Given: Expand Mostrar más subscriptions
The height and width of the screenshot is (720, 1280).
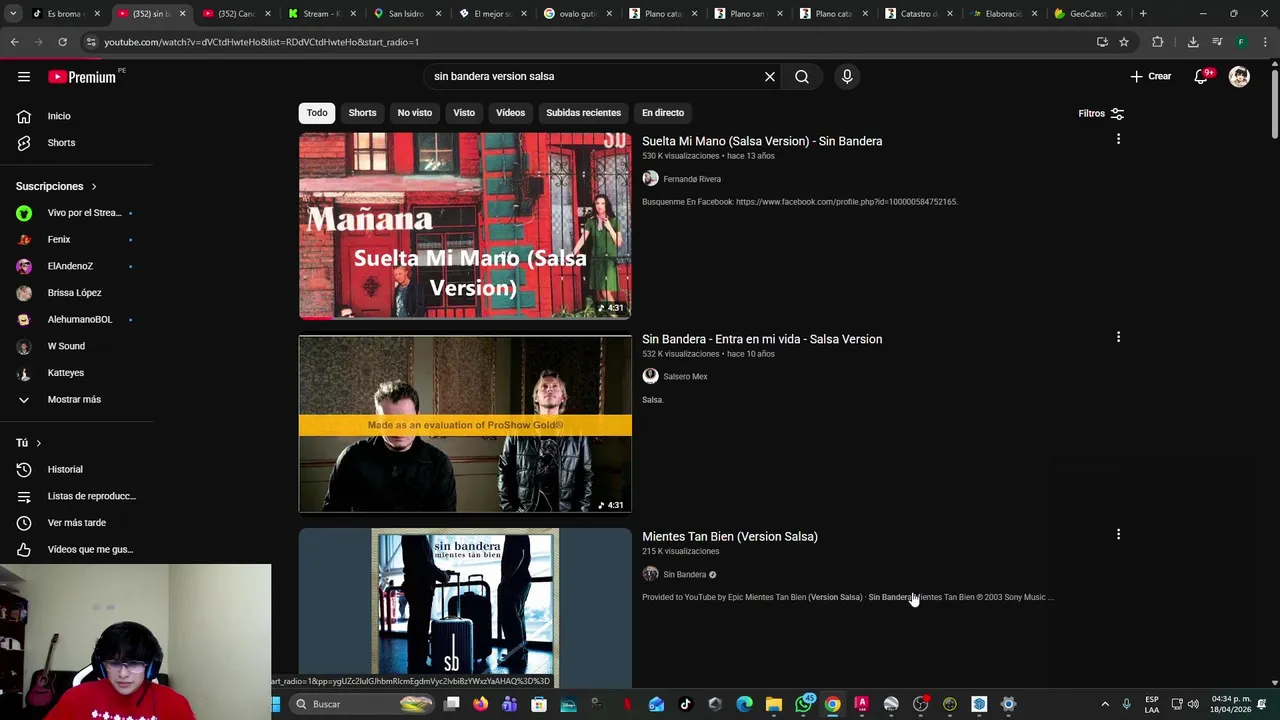Looking at the screenshot, I should click(76, 399).
